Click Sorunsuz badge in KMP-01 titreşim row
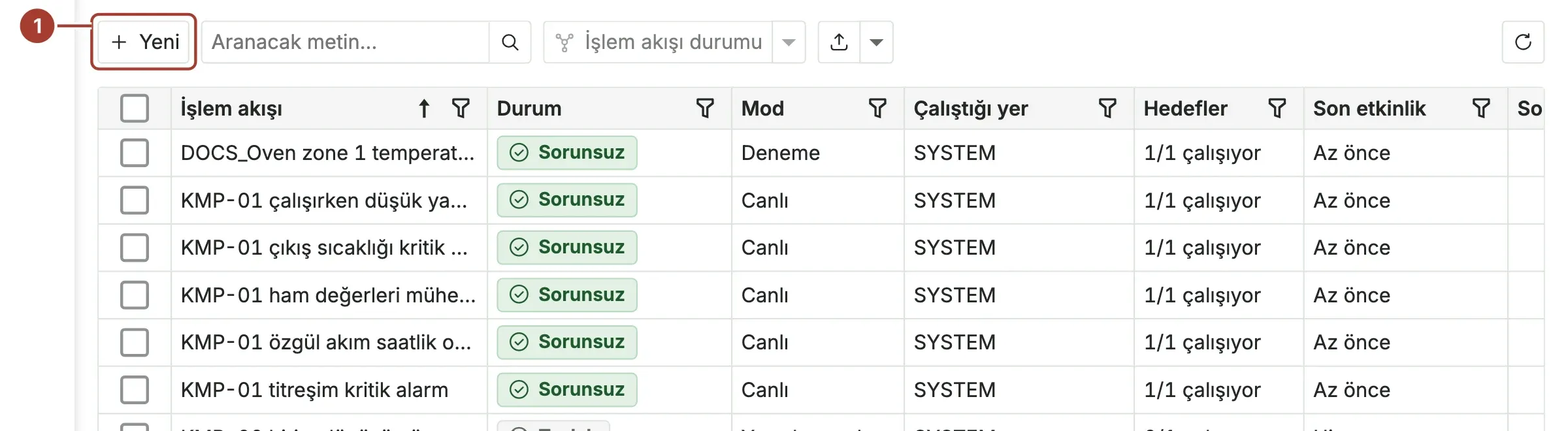 coord(567,390)
